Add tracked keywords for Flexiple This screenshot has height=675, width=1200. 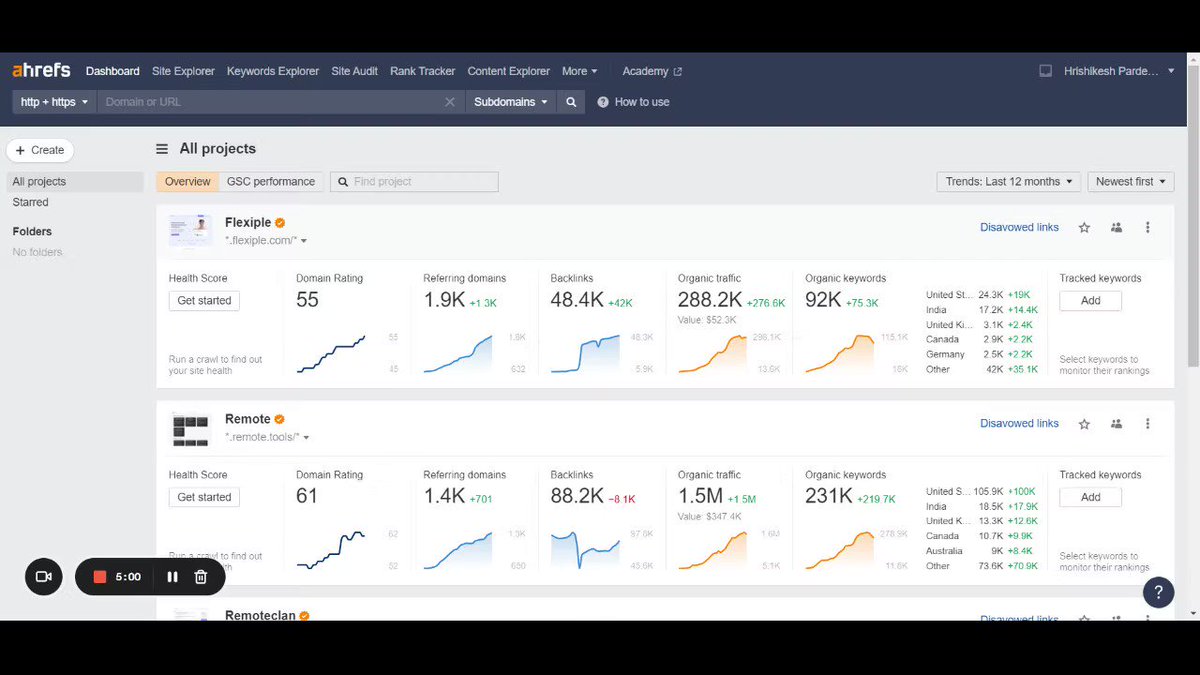pos(1091,301)
